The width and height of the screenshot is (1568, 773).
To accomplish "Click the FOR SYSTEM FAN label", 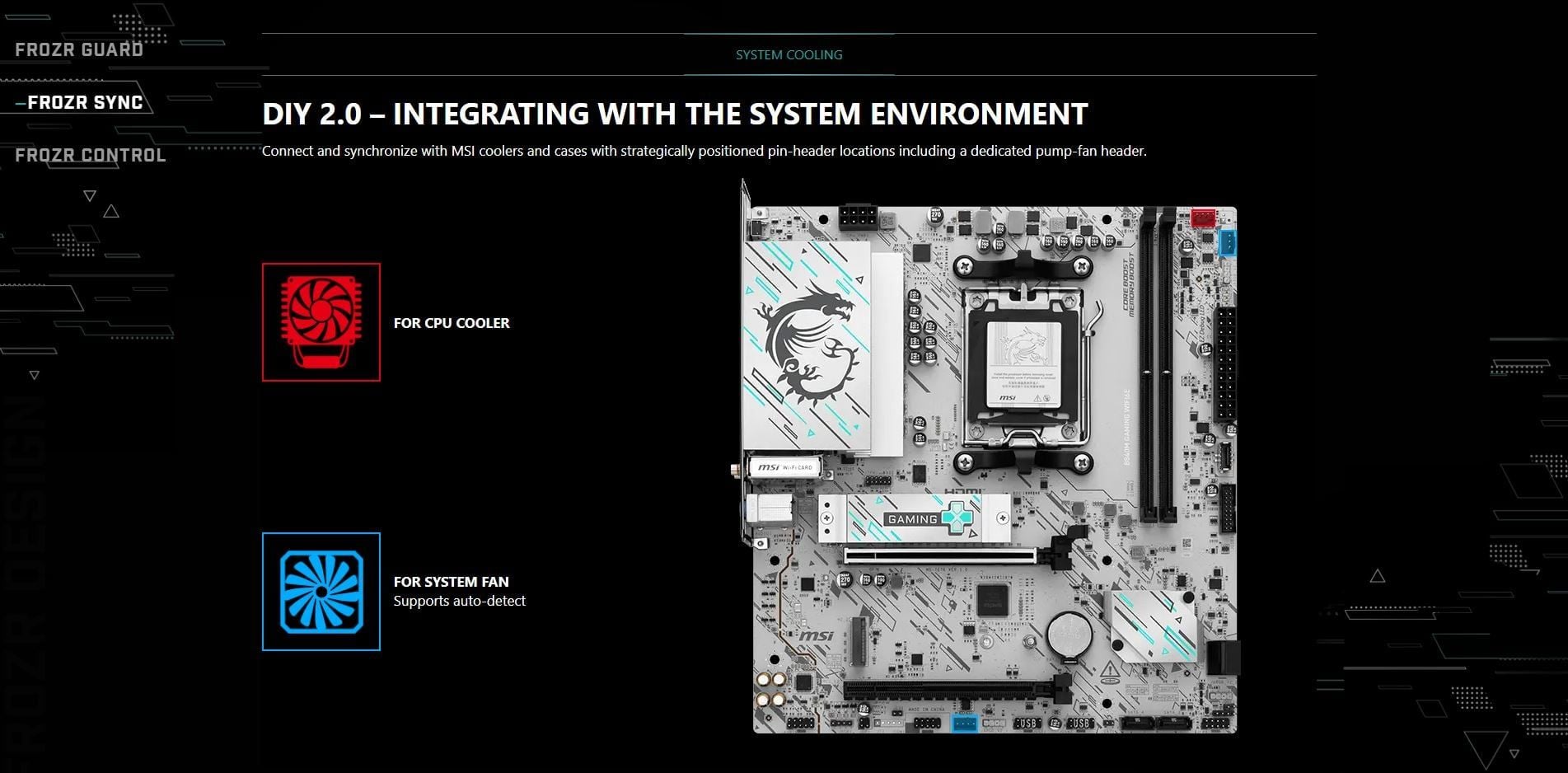I will point(451,582).
